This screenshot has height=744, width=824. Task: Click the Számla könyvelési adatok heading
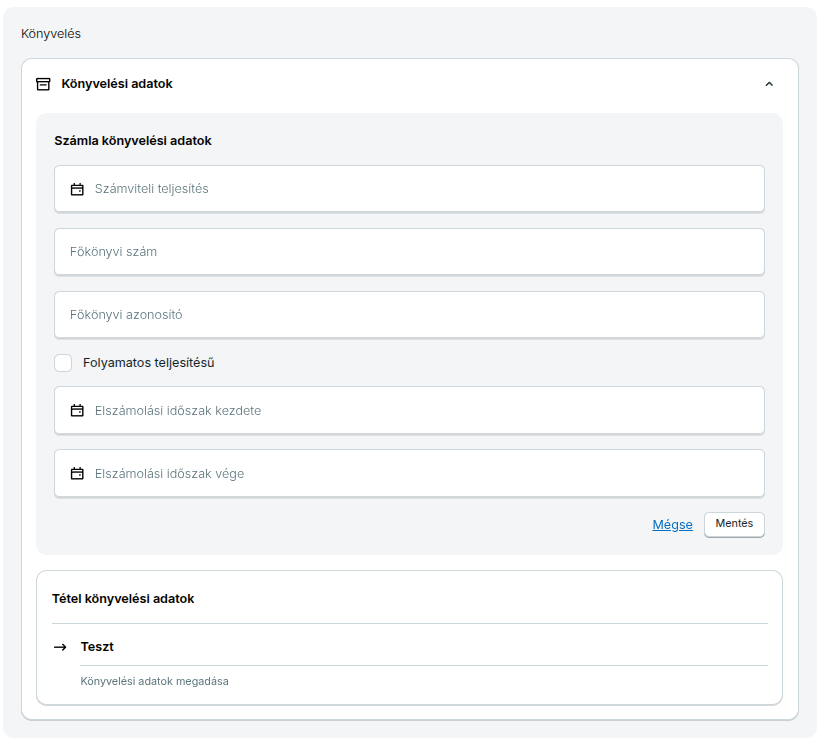[x=133, y=141]
